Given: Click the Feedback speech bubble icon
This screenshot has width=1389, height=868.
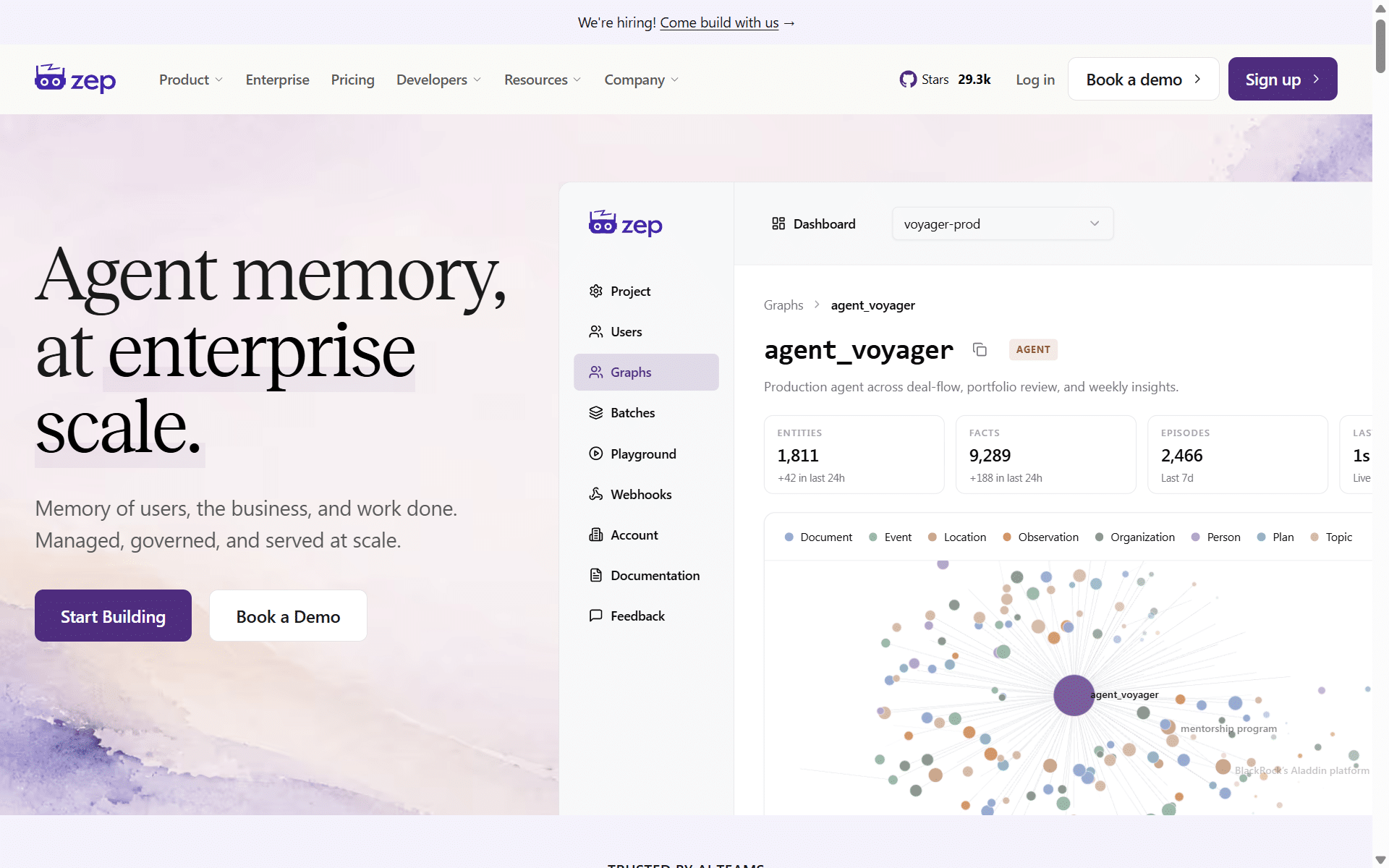Looking at the screenshot, I should (596, 616).
